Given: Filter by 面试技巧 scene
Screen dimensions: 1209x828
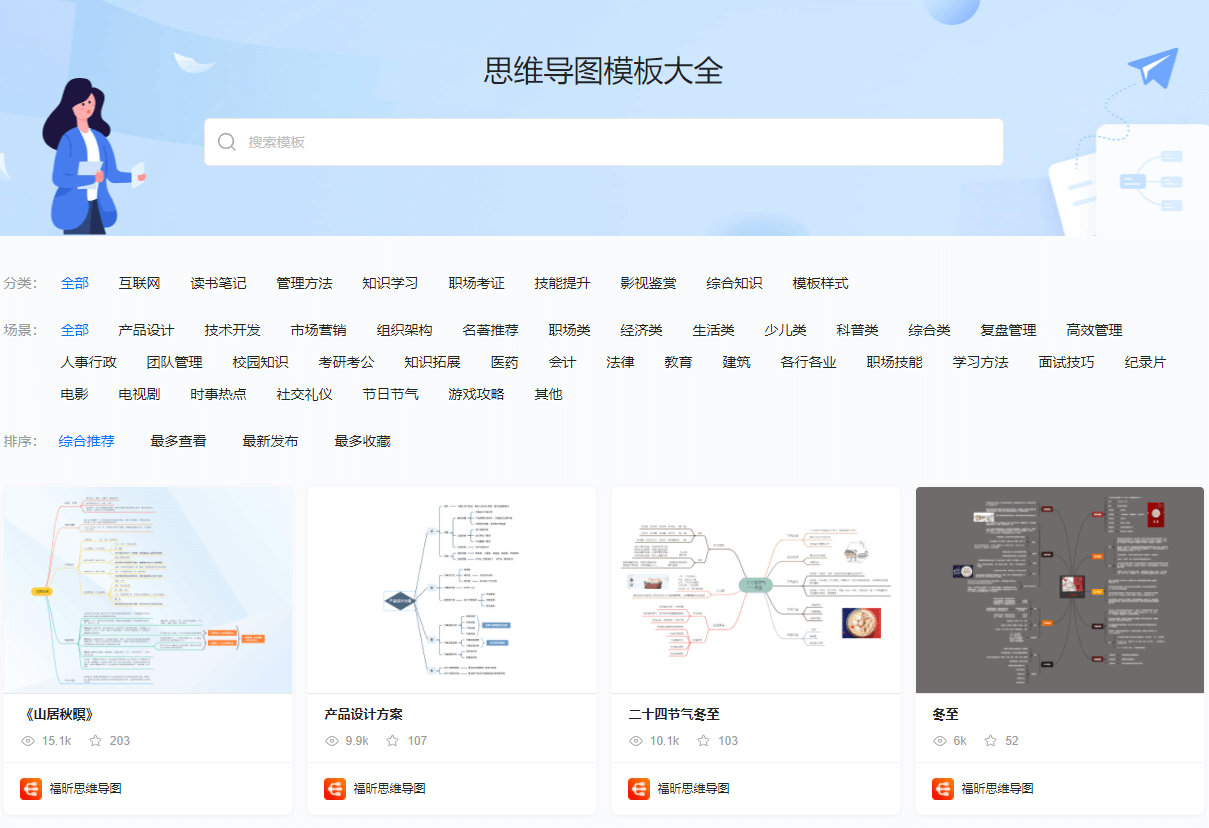Looking at the screenshot, I should 1066,362.
